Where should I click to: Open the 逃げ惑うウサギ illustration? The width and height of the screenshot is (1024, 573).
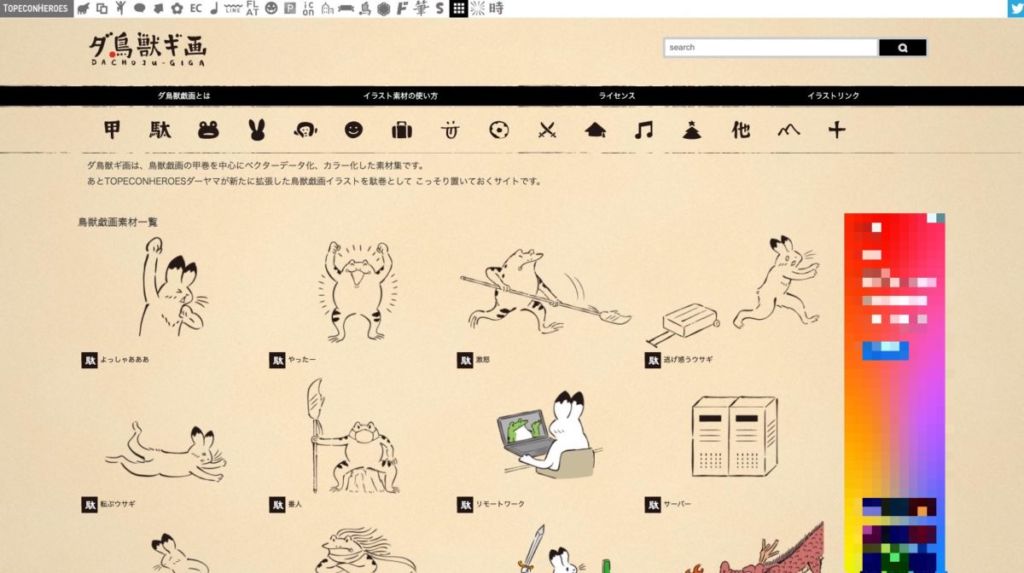pyautogui.click(x=733, y=292)
